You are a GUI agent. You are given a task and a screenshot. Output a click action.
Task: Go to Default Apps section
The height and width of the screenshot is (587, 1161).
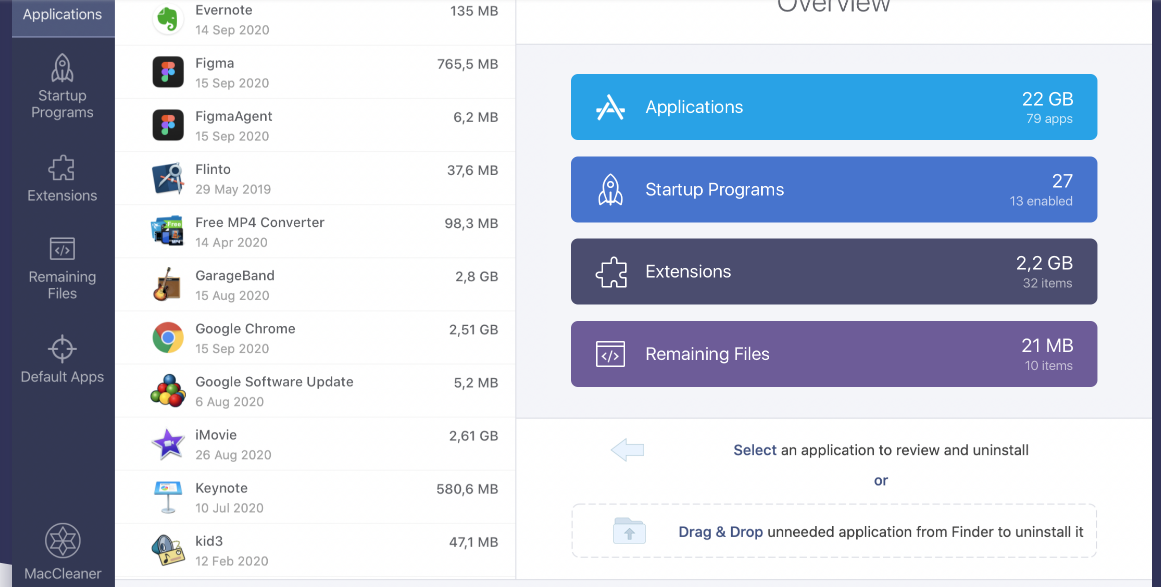click(62, 359)
